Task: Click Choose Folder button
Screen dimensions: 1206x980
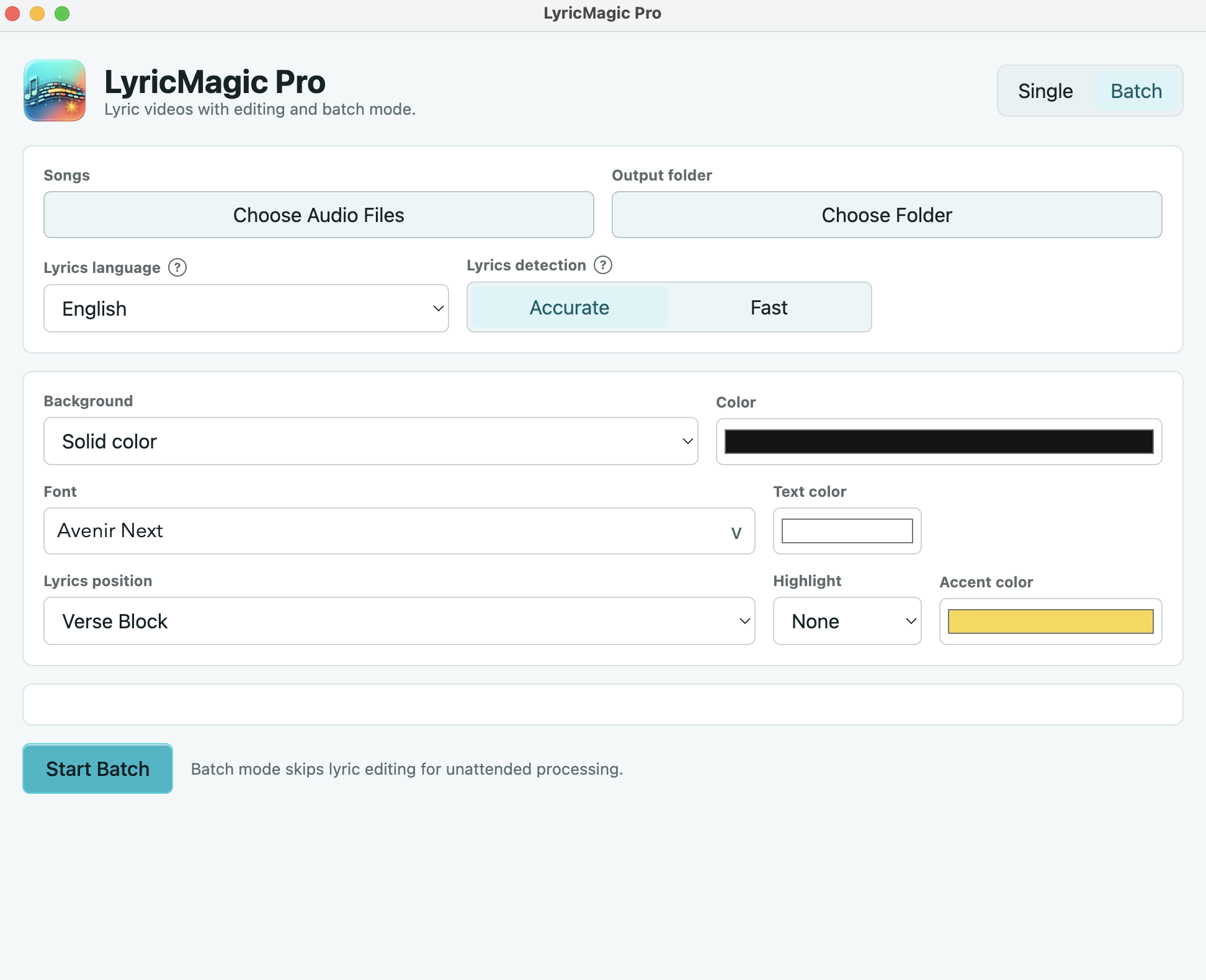Action: [887, 215]
